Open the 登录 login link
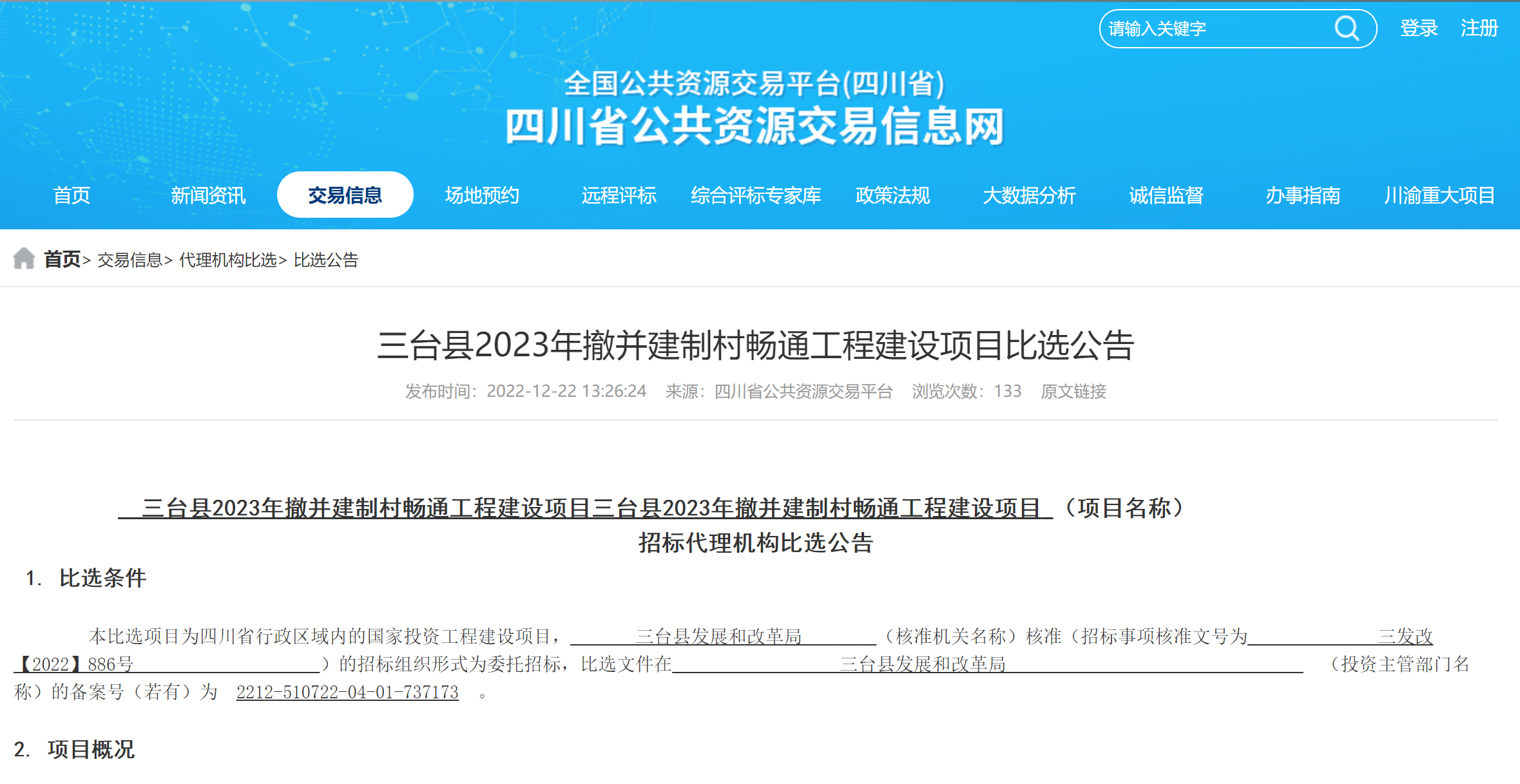This screenshot has height=784, width=1520. [1419, 28]
